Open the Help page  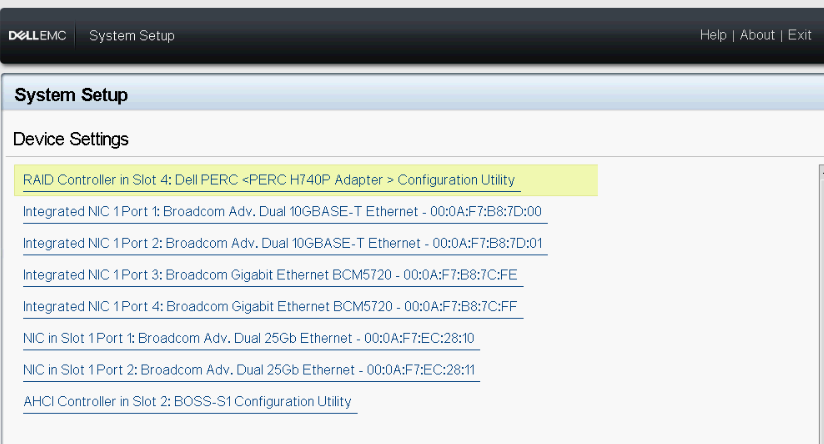click(x=713, y=35)
